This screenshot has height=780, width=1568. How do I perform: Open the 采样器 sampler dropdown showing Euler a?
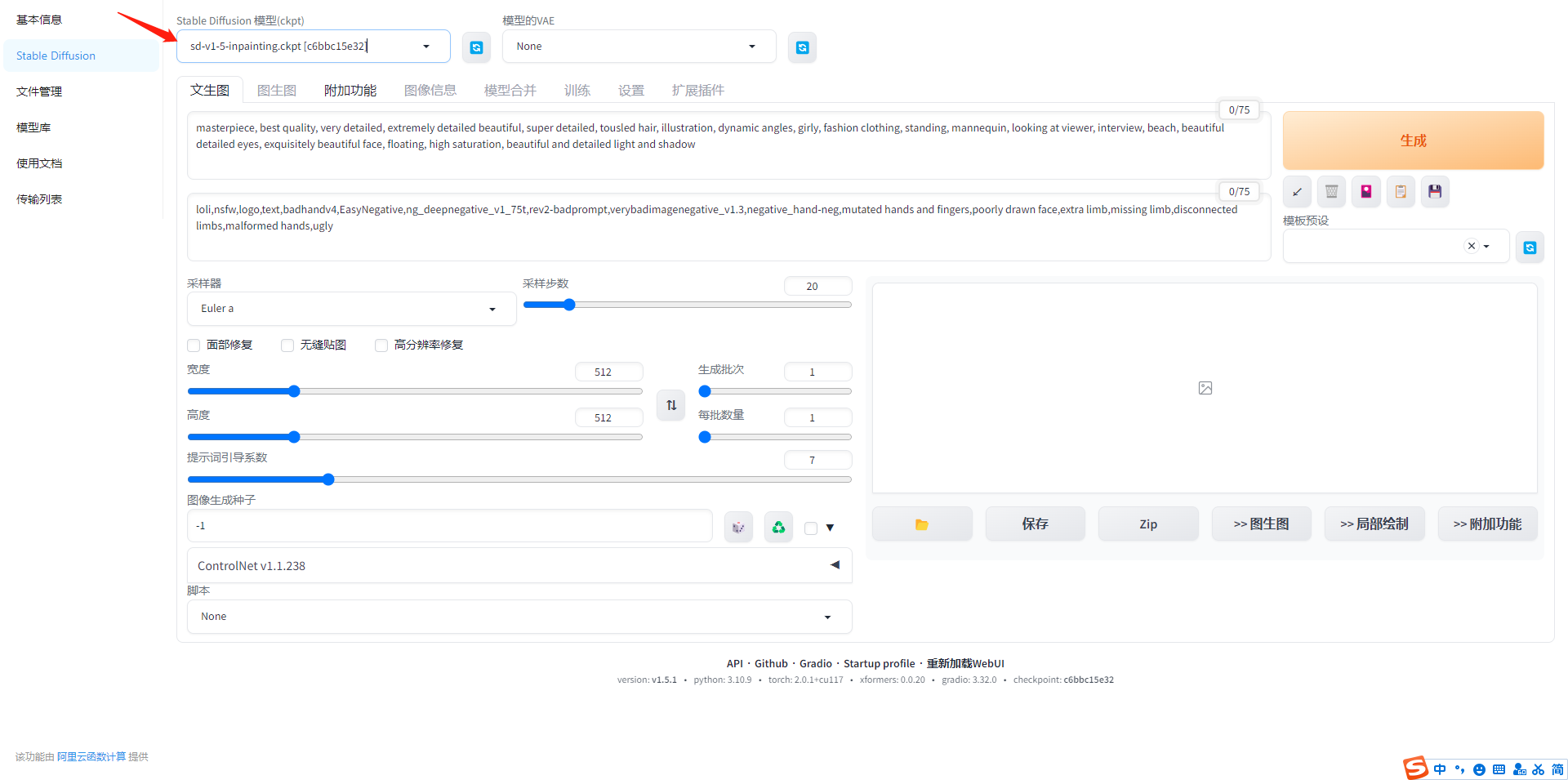pos(351,309)
